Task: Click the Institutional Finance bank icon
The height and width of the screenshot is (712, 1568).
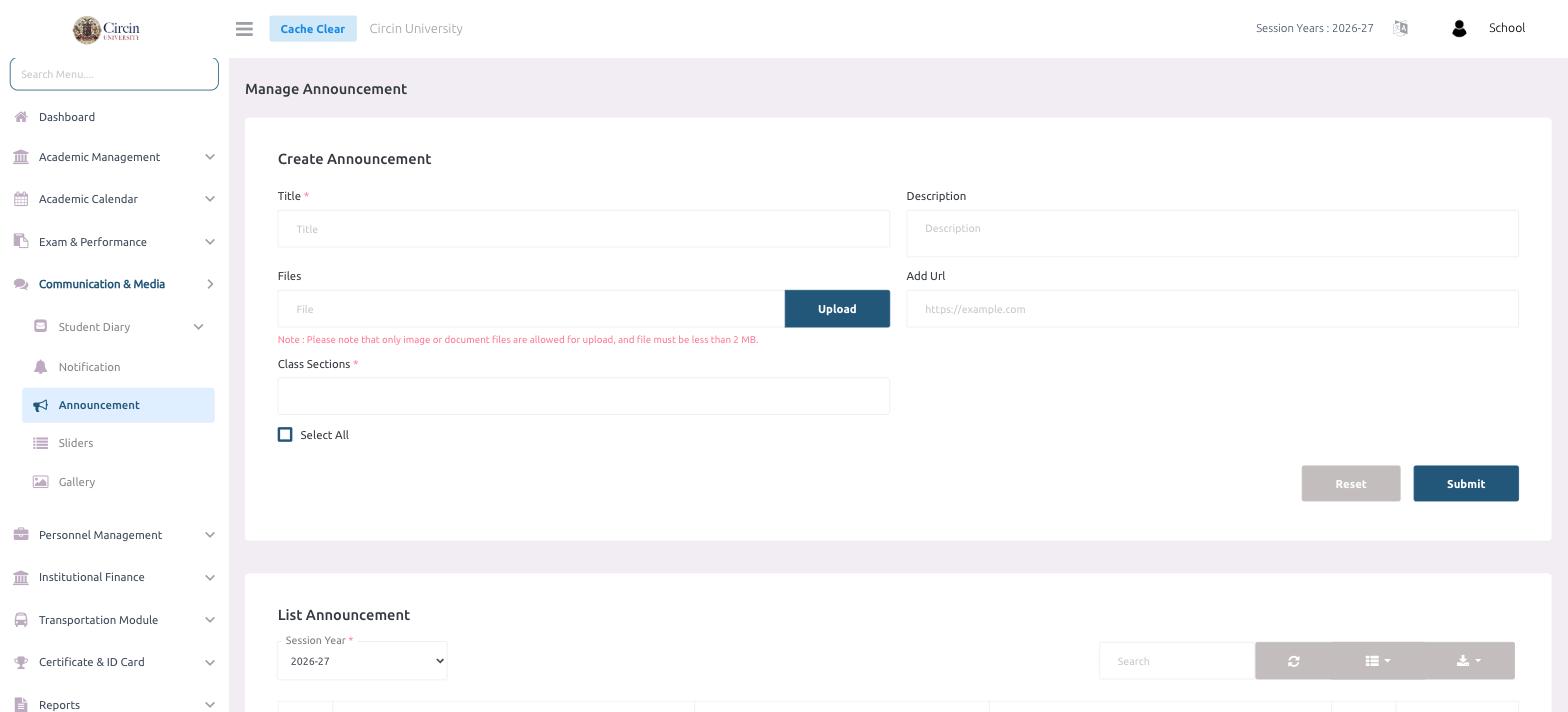Action: coord(21,577)
